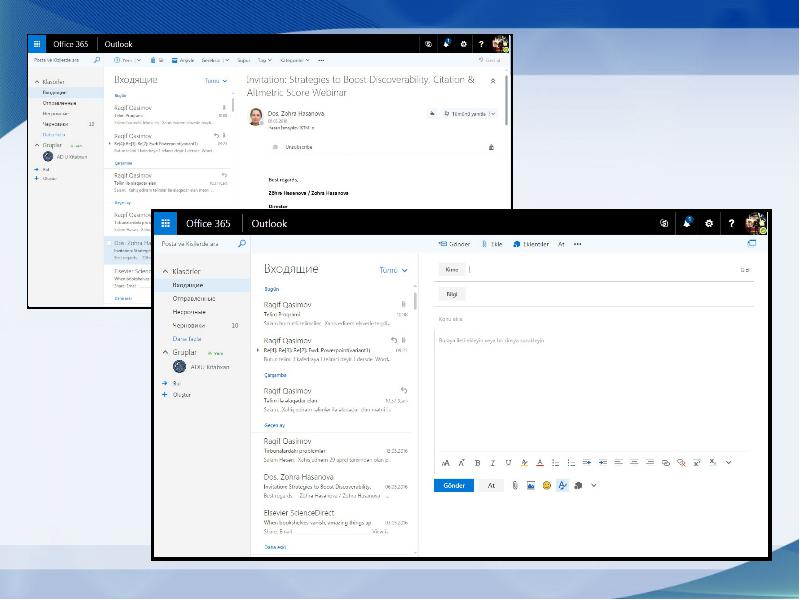Open settings gear in the front window header
The width and height of the screenshot is (800, 600).
point(709,223)
